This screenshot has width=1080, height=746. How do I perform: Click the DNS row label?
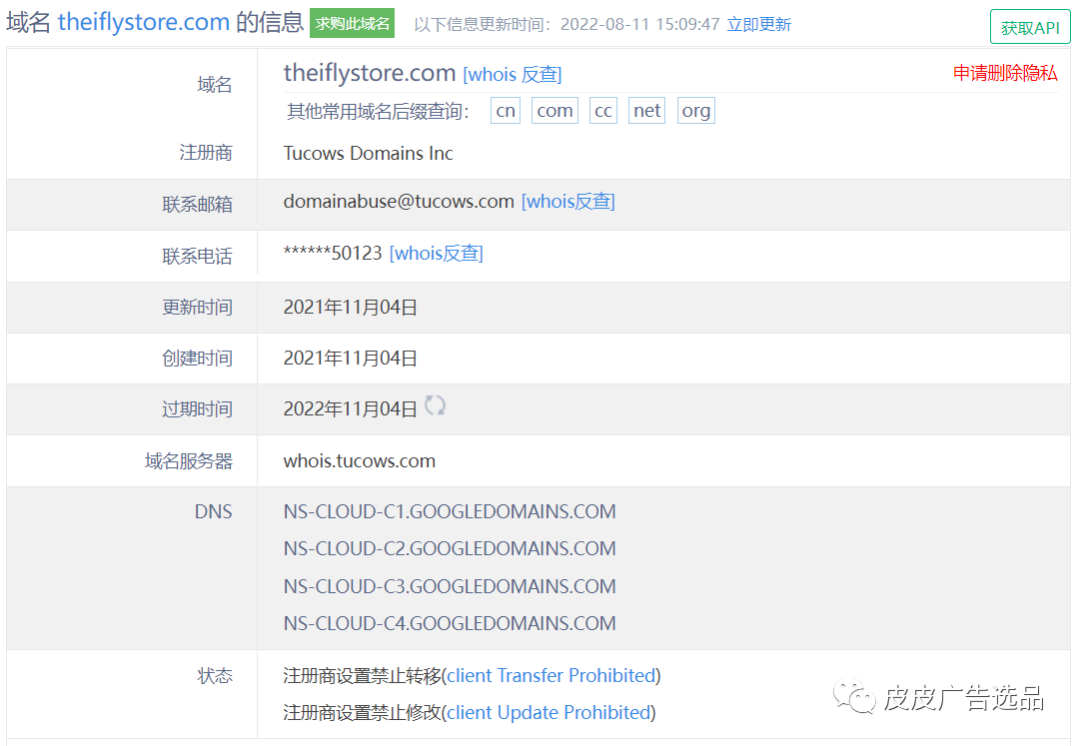pos(214,512)
